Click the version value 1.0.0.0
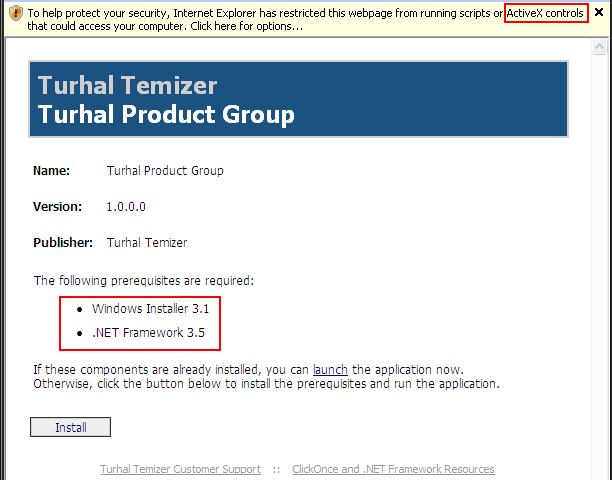612x480 pixels. pyautogui.click(x=126, y=206)
